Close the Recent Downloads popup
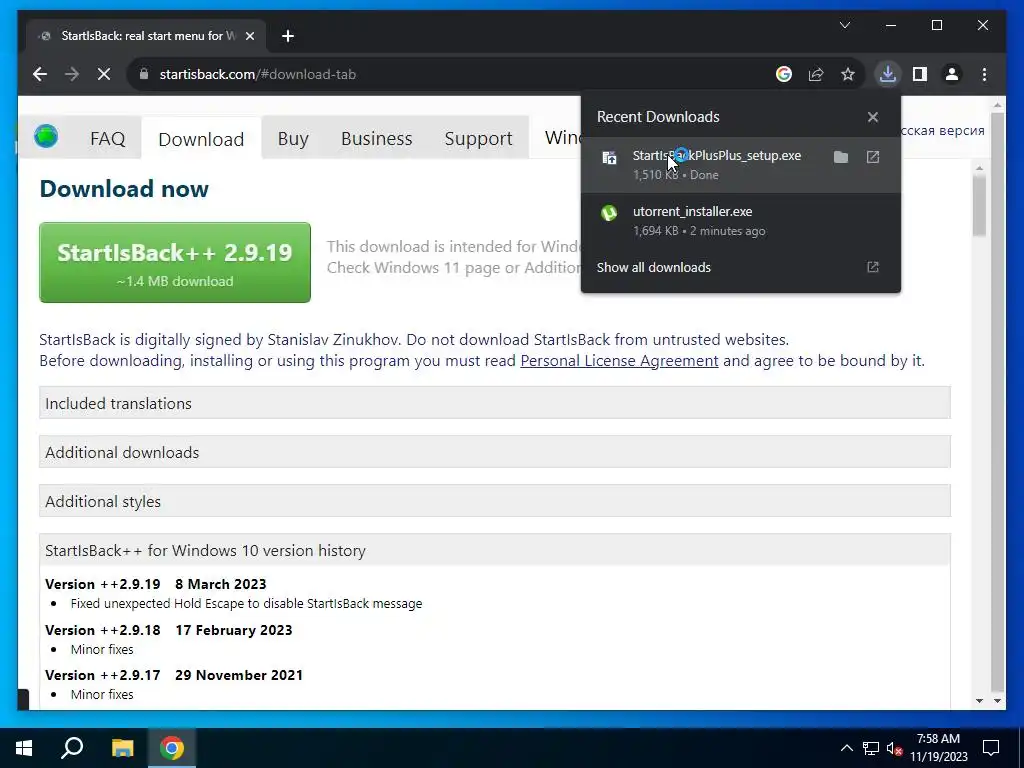1024x768 pixels. coord(873,117)
